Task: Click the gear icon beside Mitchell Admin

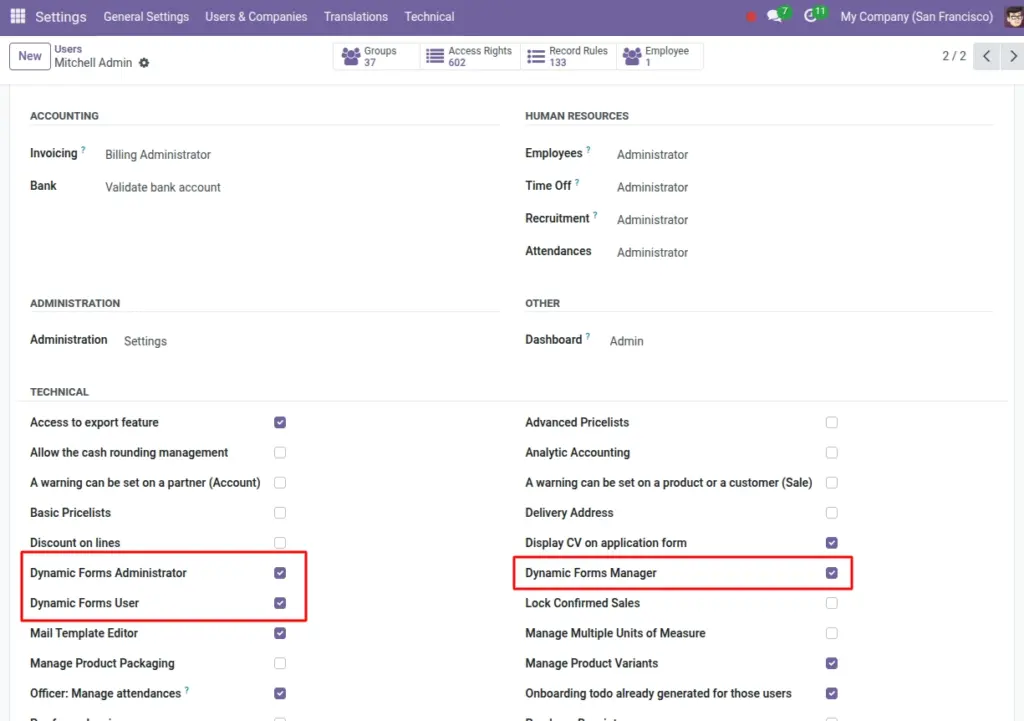Action: (144, 63)
